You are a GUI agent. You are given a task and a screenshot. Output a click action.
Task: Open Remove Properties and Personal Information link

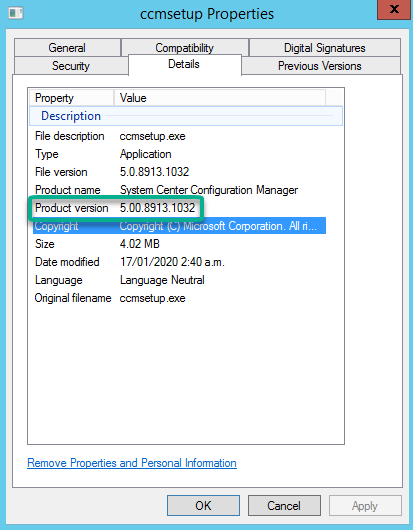click(x=132, y=463)
